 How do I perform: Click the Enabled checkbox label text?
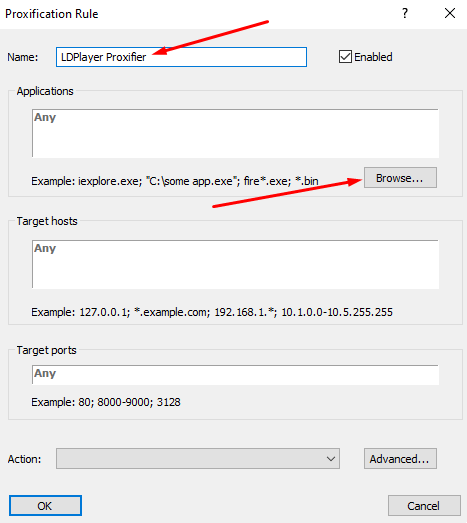(373, 57)
